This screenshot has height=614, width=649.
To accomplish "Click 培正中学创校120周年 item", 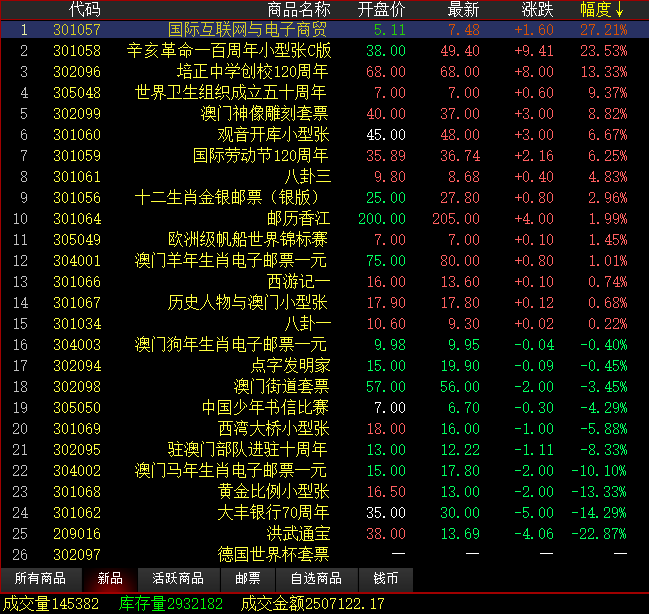I will 324,72.
